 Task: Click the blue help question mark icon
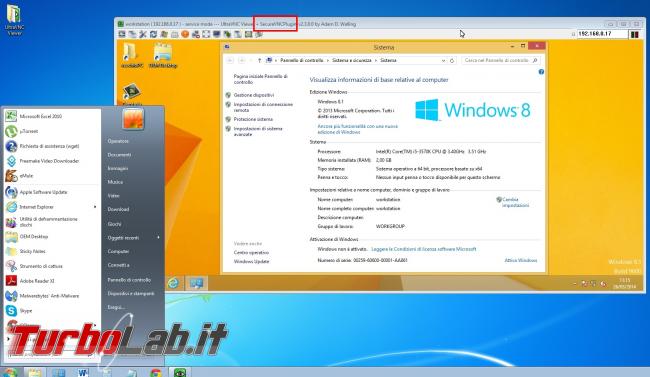pyautogui.click(x=541, y=72)
